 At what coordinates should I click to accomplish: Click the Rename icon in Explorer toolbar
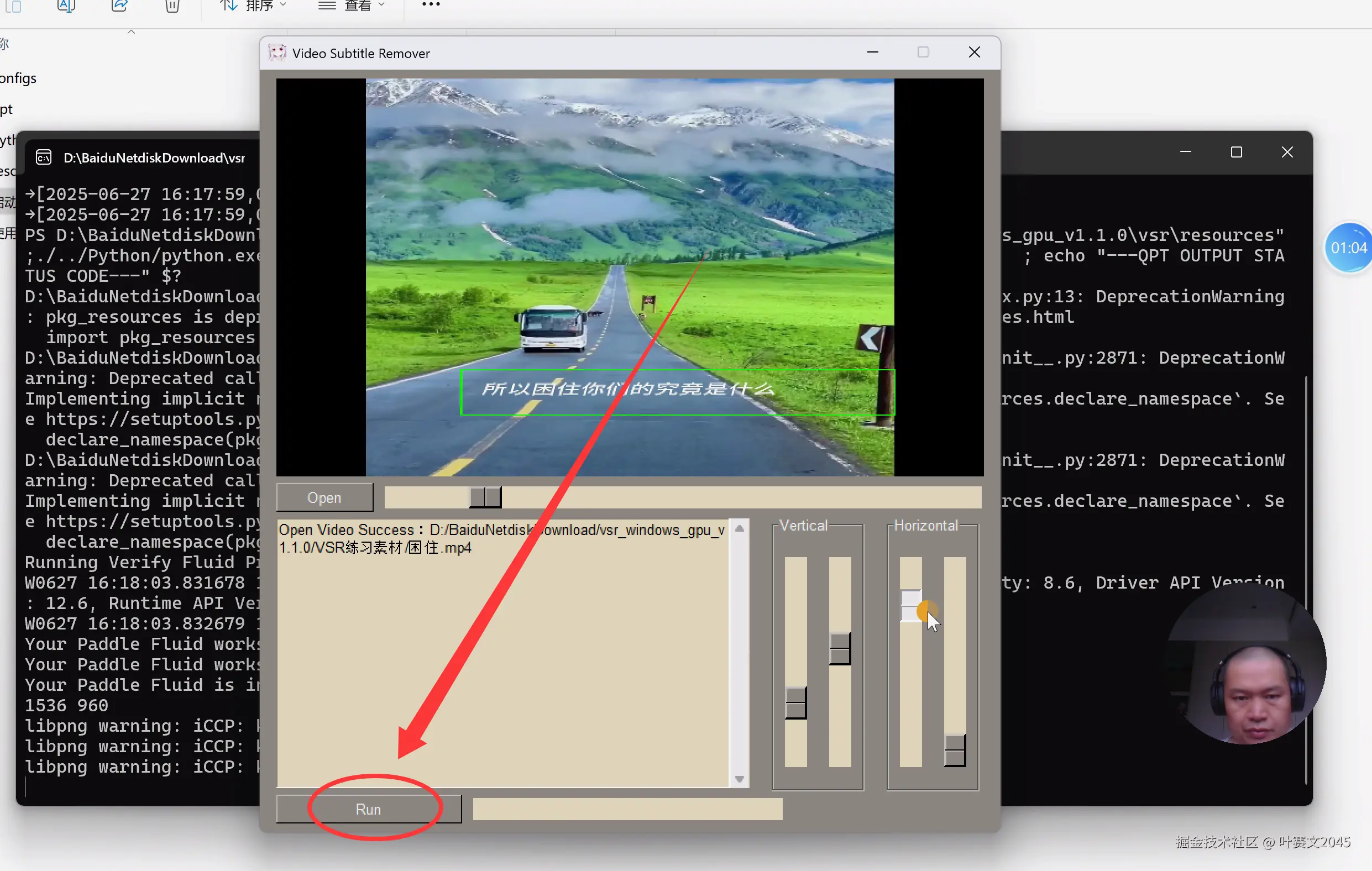point(67,6)
